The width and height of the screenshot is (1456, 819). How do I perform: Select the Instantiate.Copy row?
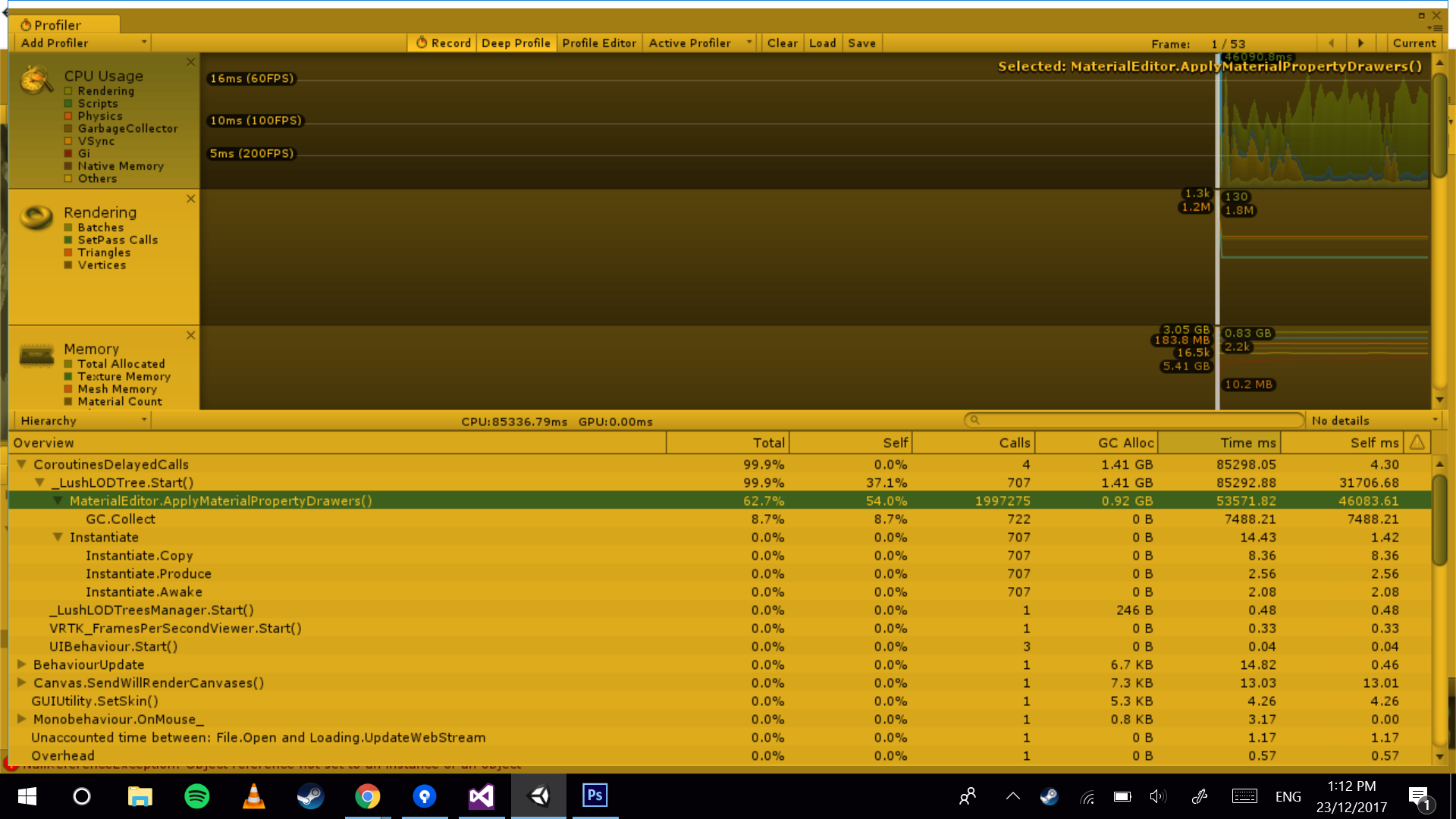pos(719,555)
